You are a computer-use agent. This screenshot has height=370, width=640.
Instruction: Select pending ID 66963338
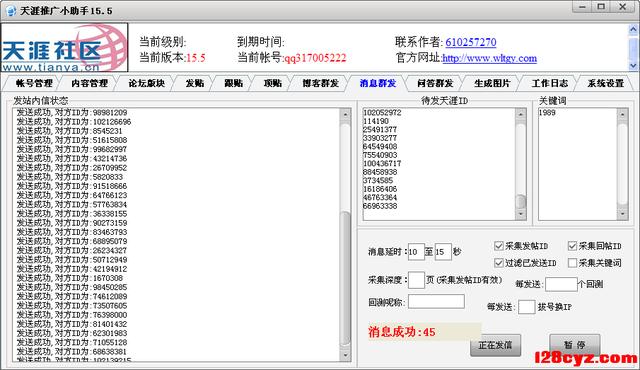(x=380, y=206)
